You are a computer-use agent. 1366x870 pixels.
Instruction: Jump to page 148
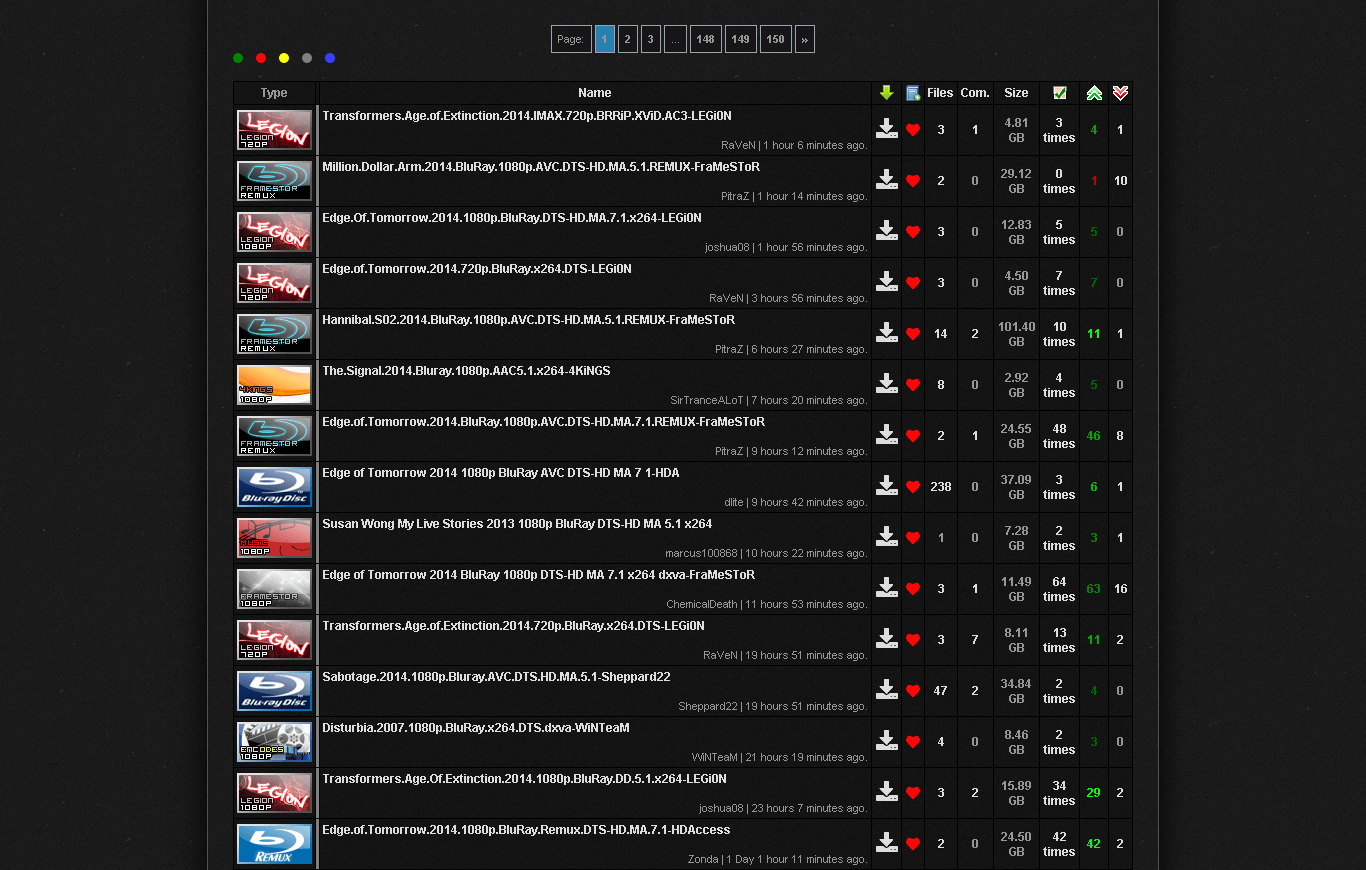tap(706, 39)
